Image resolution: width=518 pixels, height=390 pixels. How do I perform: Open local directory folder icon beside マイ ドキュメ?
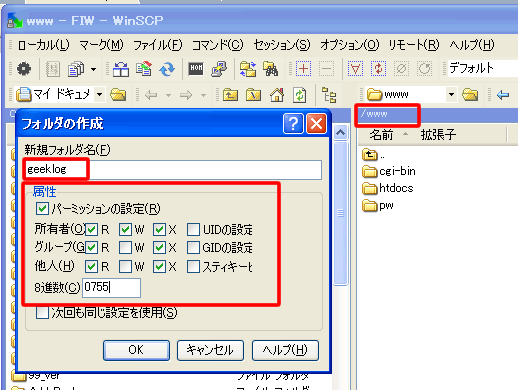point(118,95)
